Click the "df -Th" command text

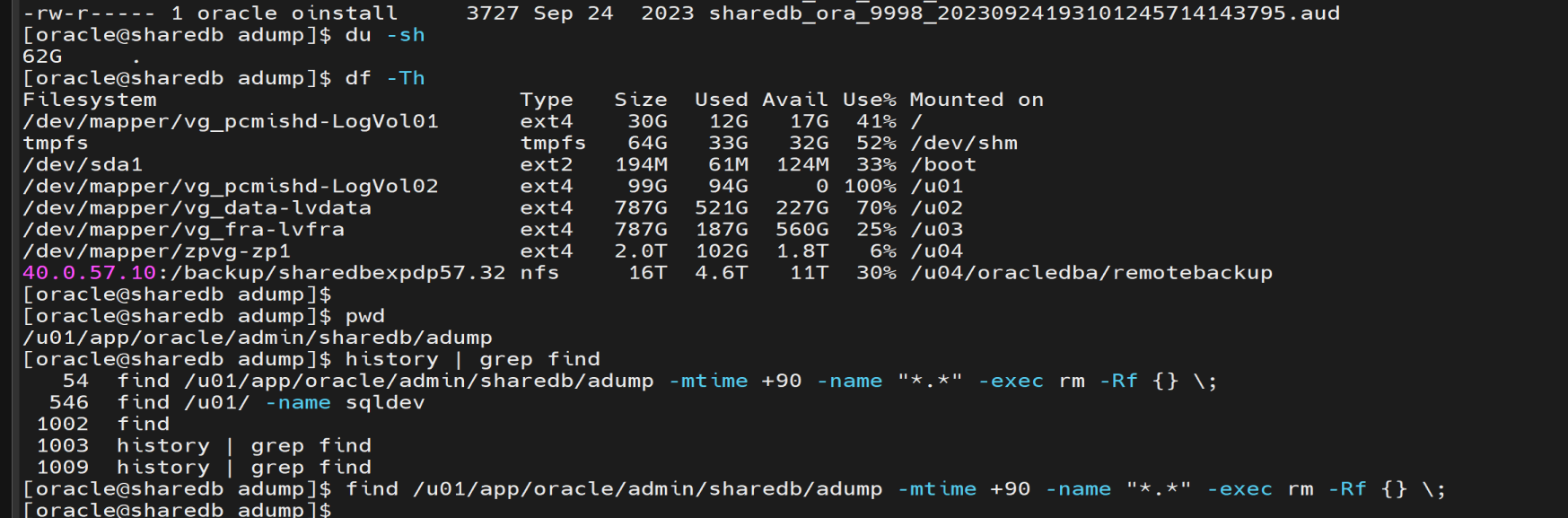(x=385, y=78)
